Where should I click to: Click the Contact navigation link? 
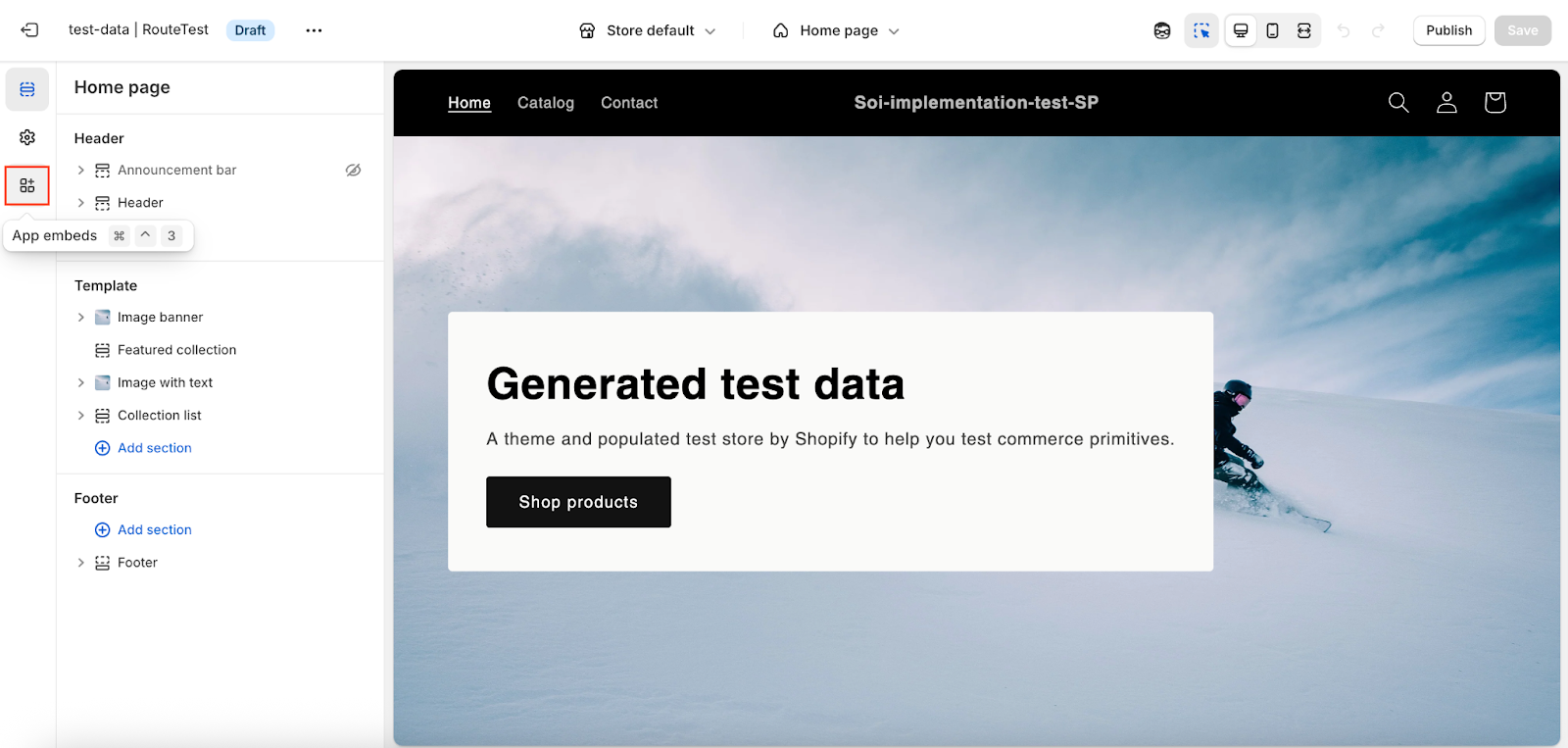[629, 103]
